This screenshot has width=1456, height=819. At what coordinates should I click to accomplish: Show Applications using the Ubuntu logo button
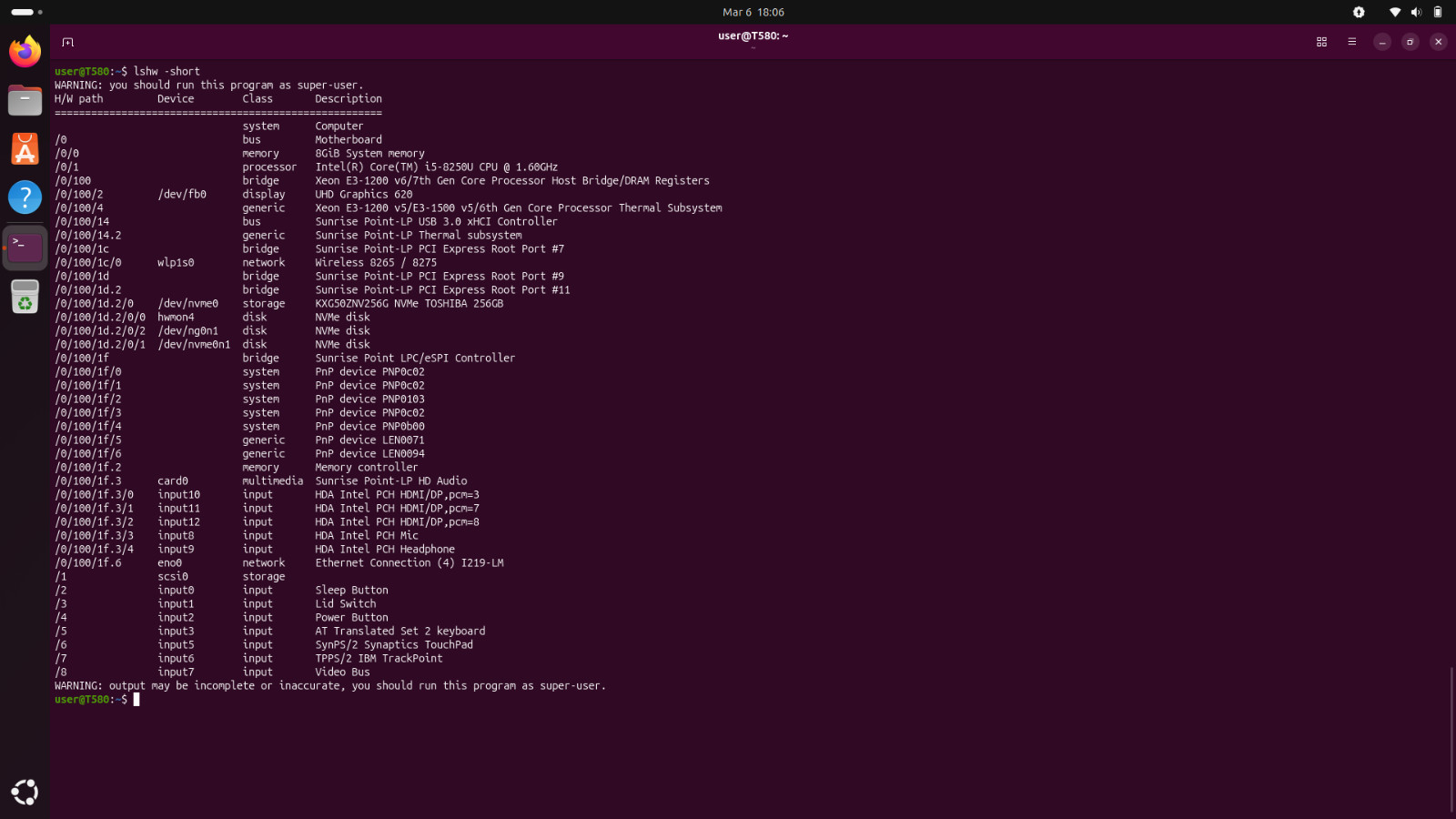25,793
